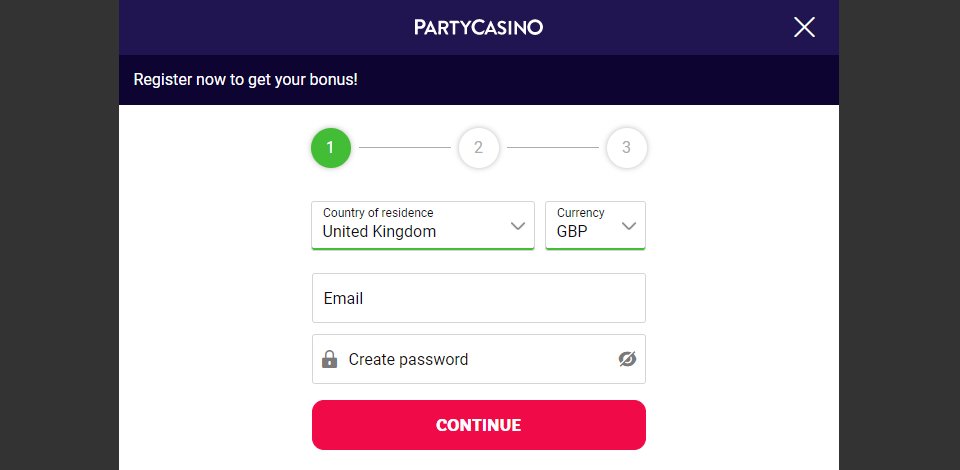This screenshot has width=960, height=470.
Task: Open the Currency GBP dropdown
Action: point(595,225)
